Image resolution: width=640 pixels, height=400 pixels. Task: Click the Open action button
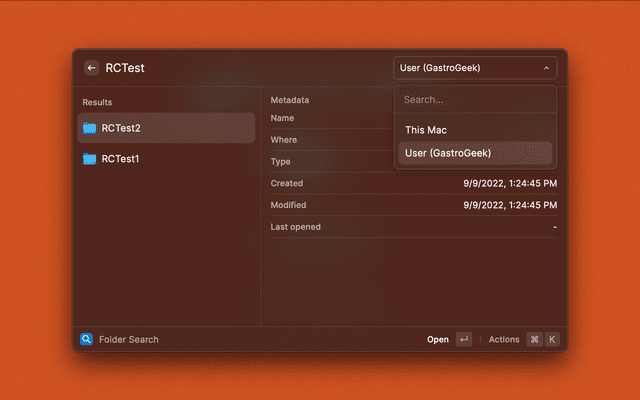coord(438,339)
